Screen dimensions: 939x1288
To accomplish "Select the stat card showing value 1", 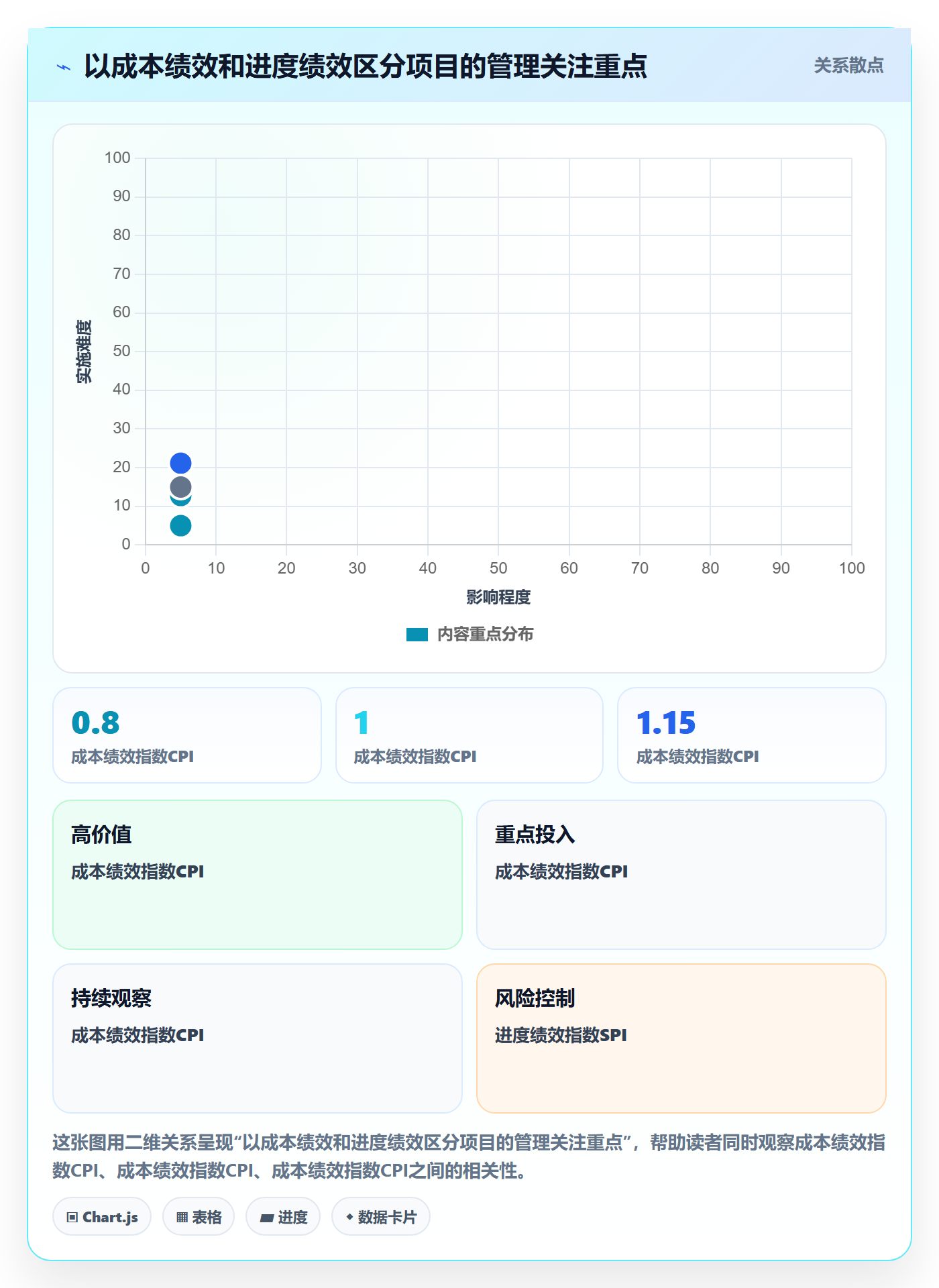I will [x=469, y=735].
